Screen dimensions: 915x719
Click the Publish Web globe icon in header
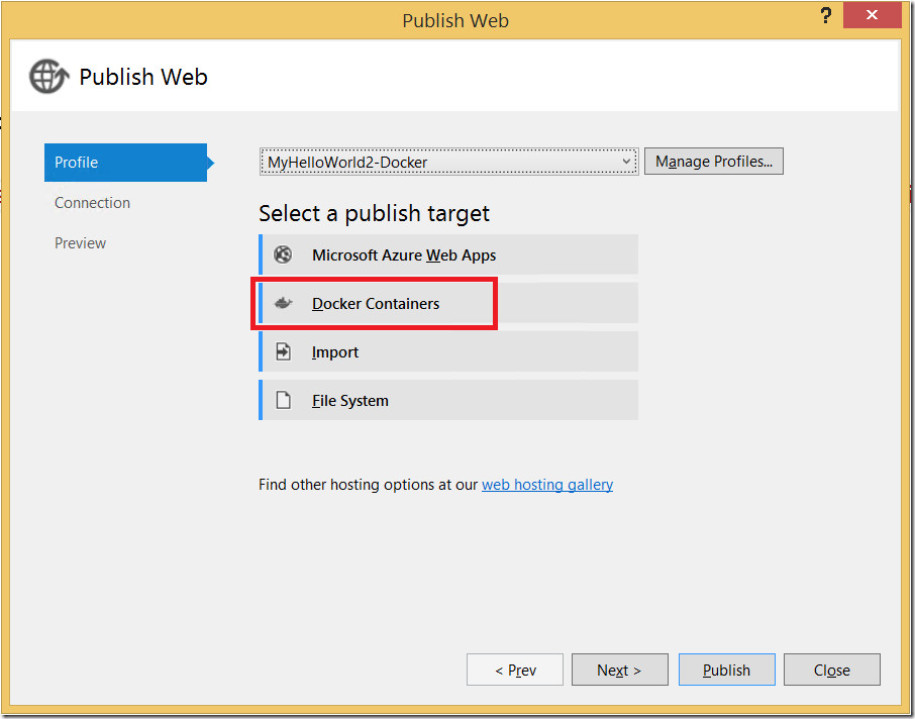point(48,76)
